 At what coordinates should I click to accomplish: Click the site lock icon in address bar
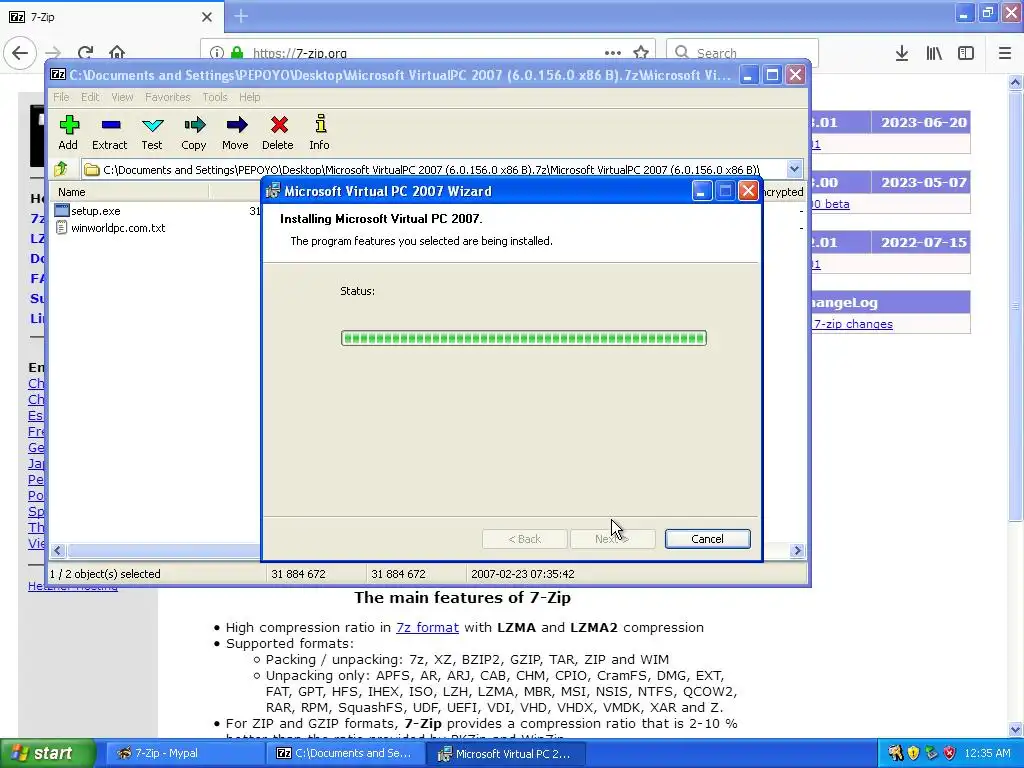tap(238, 53)
